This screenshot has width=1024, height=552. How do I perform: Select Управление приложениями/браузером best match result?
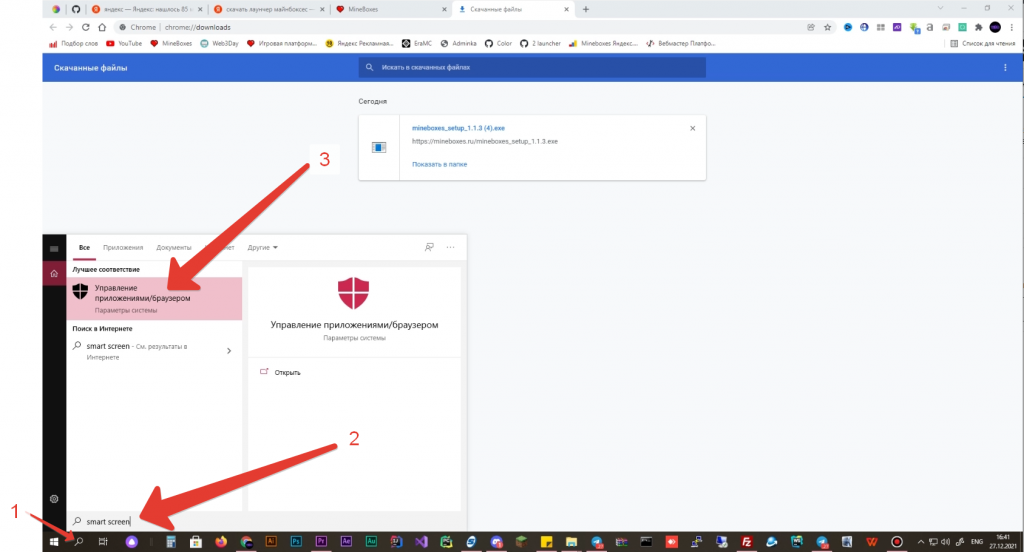[154, 298]
